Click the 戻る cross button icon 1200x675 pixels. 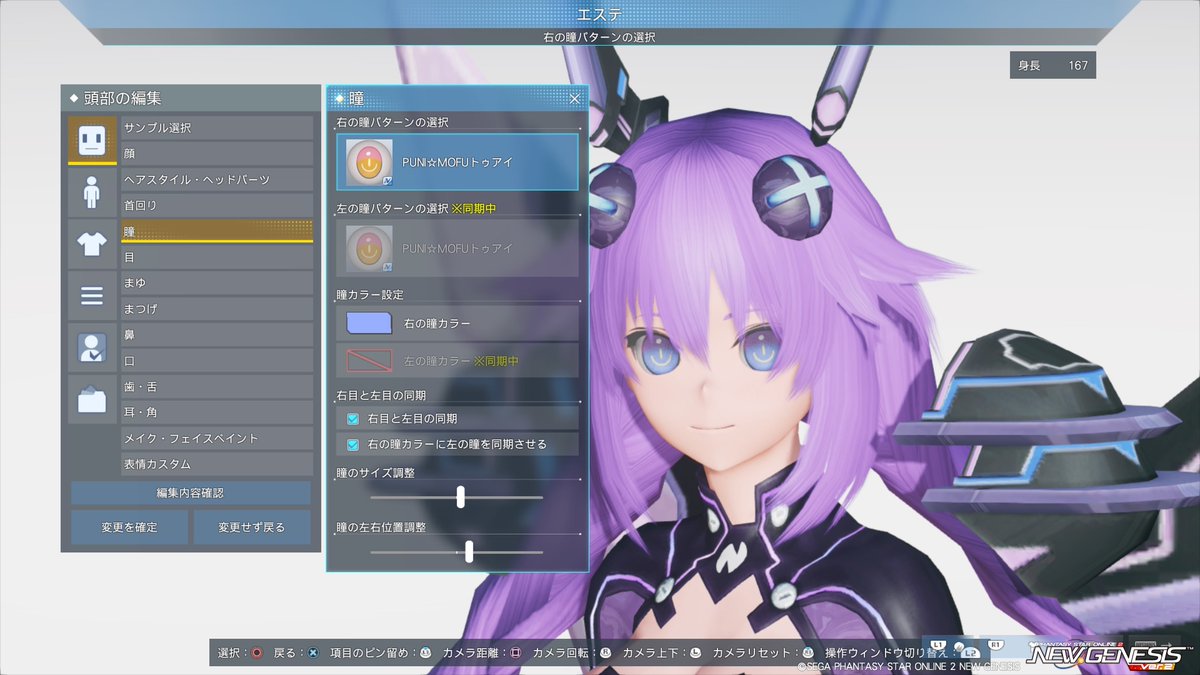[x=313, y=653]
